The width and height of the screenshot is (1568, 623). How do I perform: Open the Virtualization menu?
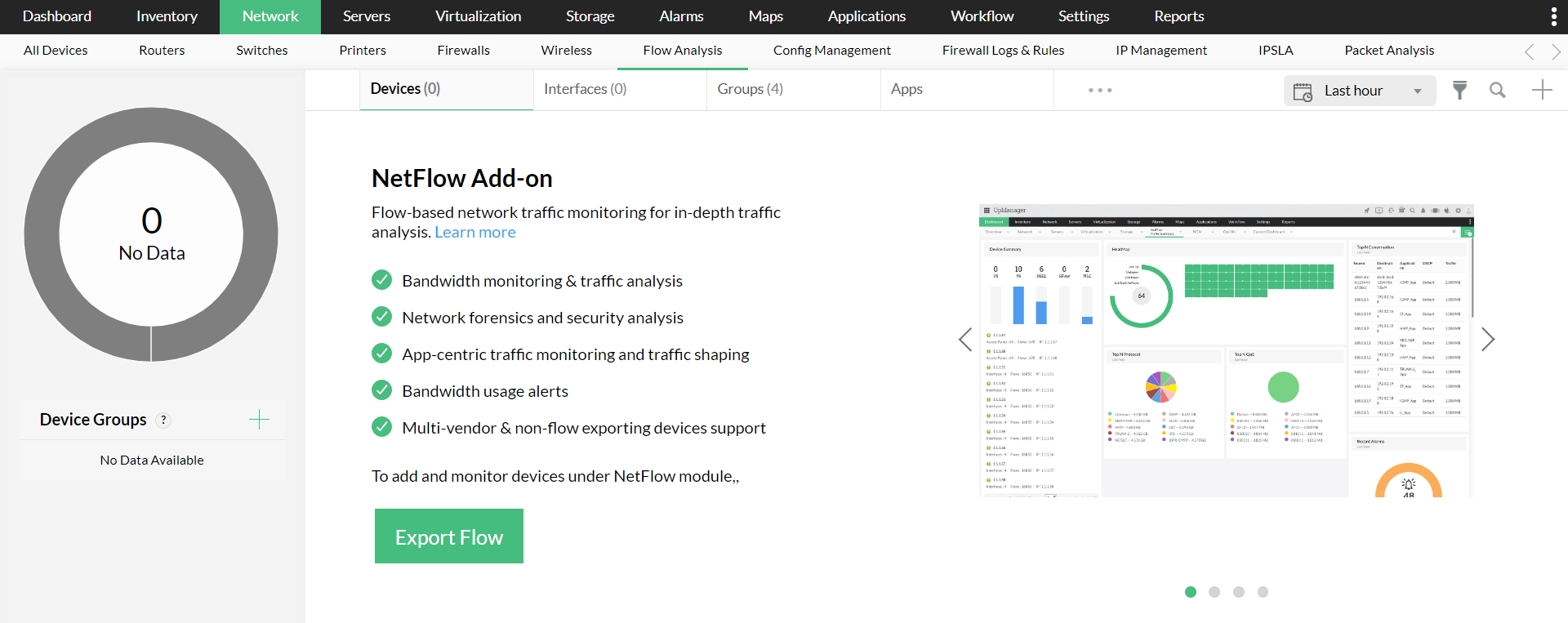pyautogui.click(x=478, y=16)
